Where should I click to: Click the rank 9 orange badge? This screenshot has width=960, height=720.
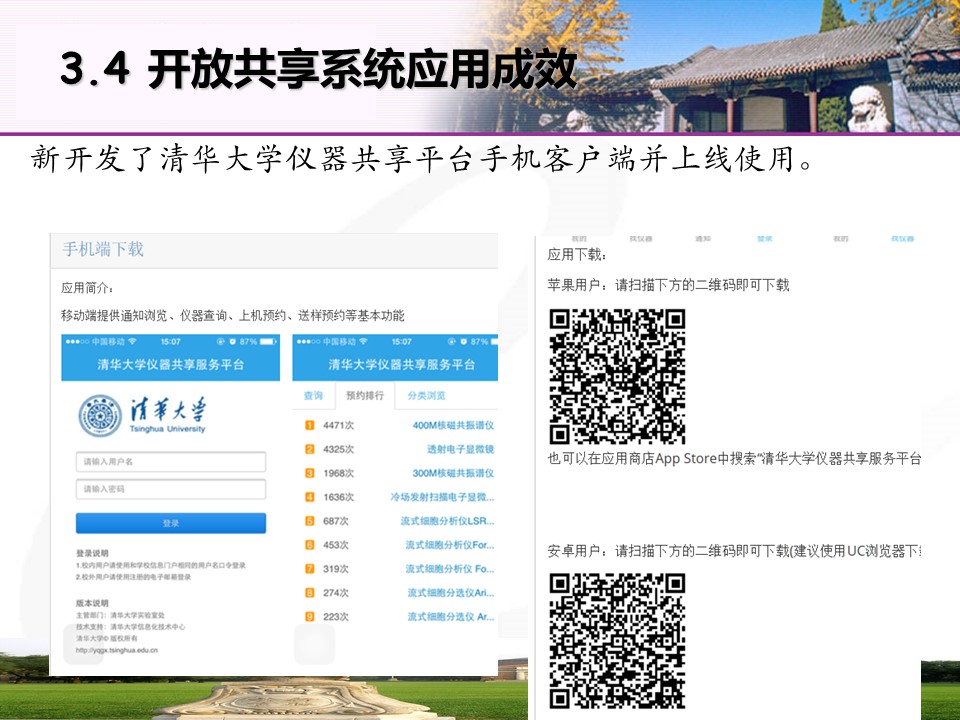pos(310,617)
